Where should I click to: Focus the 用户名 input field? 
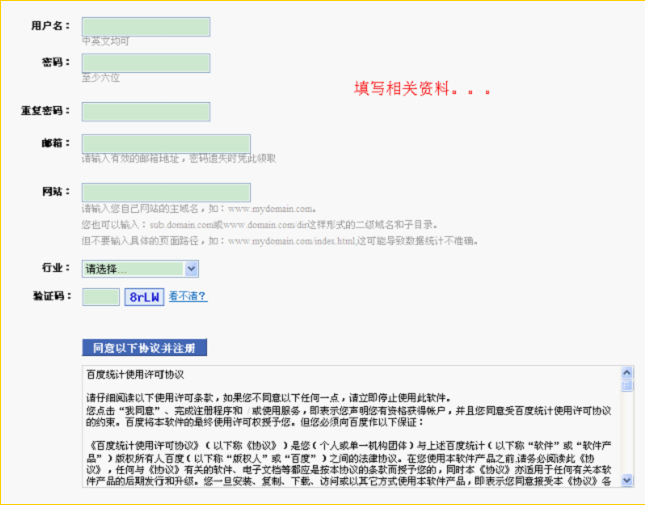(x=146, y=25)
